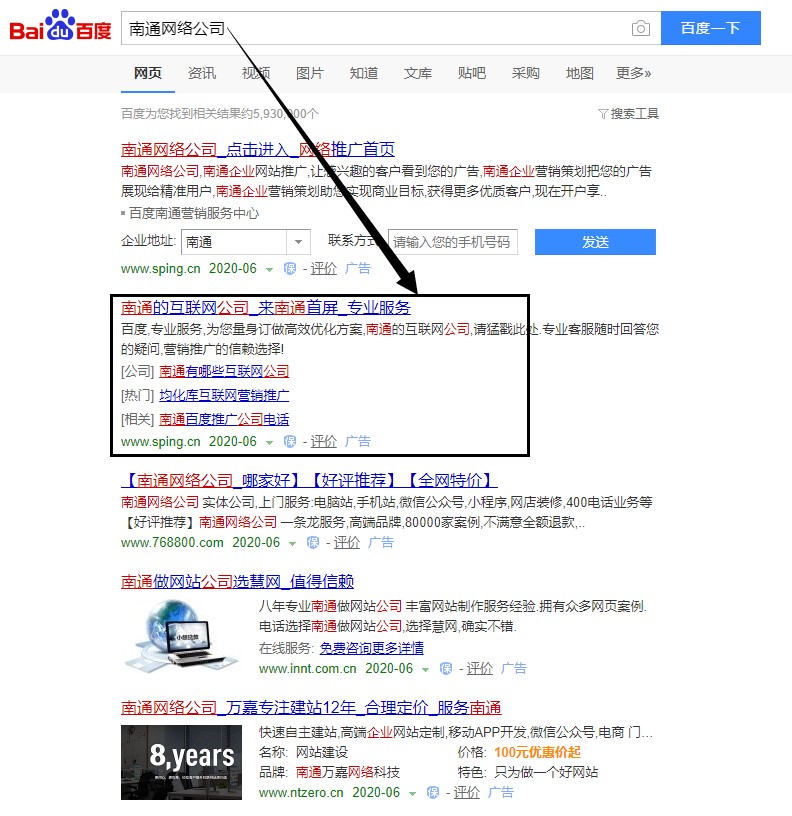
Task: Switch to the 视频 tab
Action: click(256, 73)
